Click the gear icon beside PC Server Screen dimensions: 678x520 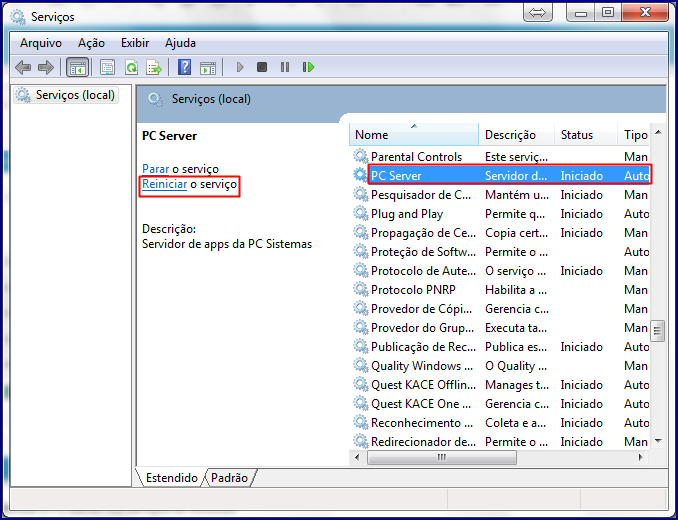[x=360, y=175]
